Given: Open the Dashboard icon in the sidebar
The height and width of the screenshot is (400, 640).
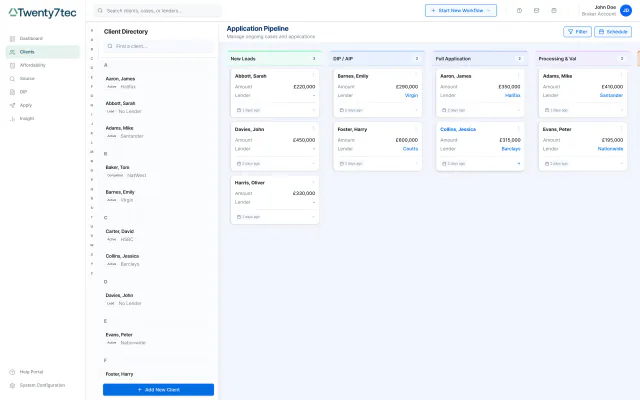Looking at the screenshot, I should (12, 39).
